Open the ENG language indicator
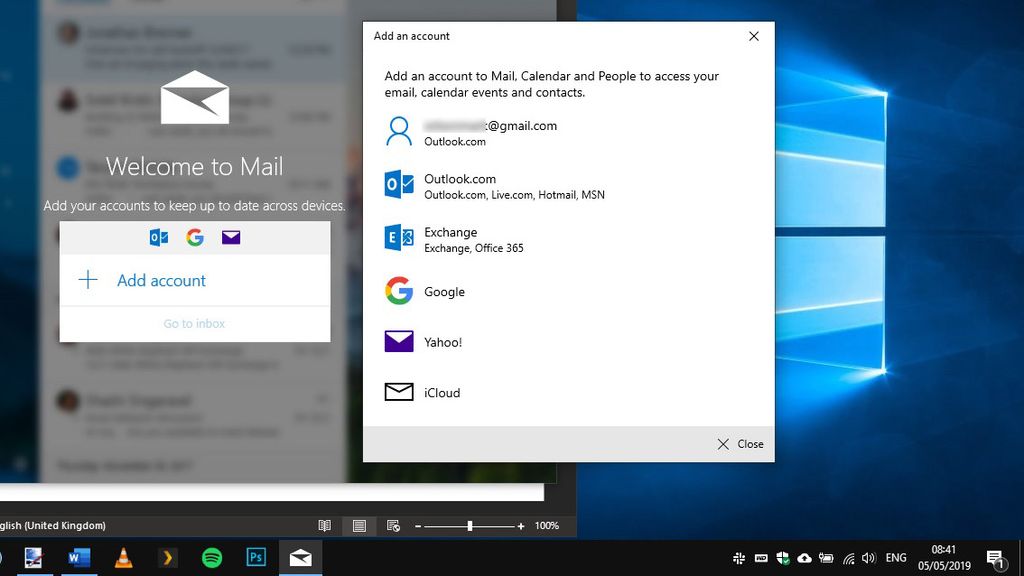The height and width of the screenshot is (576, 1024). [x=898, y=557]
